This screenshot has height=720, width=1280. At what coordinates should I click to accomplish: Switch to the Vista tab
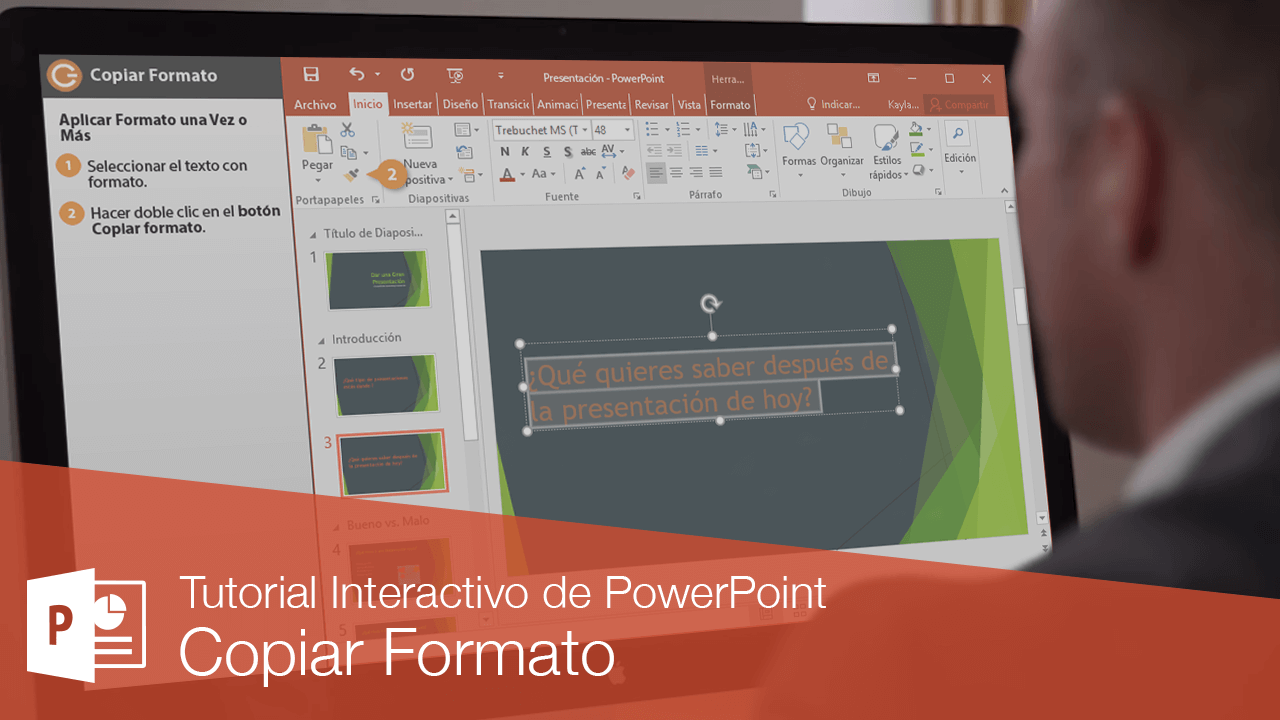[x=689, y=105]
